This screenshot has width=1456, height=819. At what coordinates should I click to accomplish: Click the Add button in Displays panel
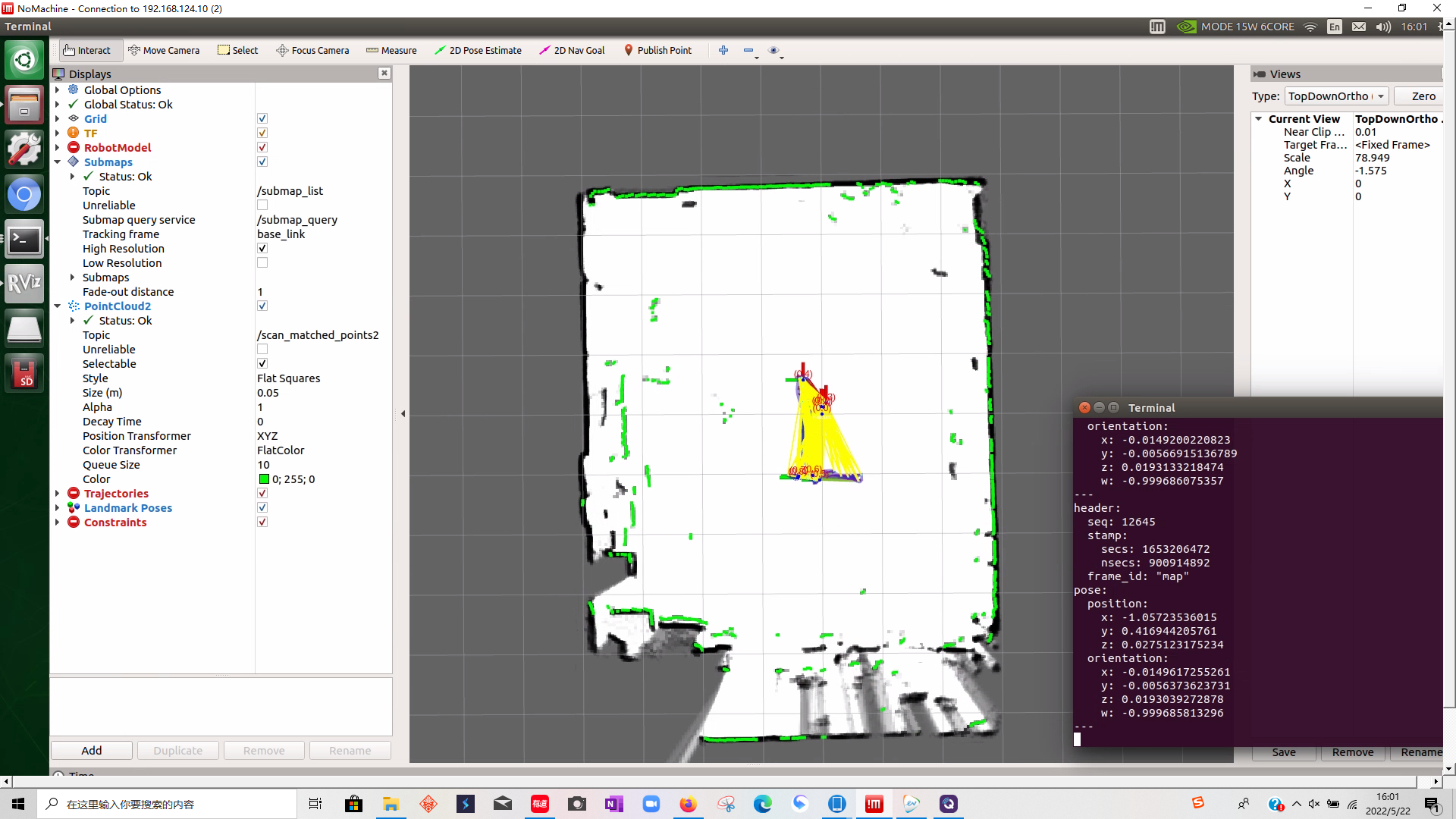pyautogui.click(x=91, y=750)
